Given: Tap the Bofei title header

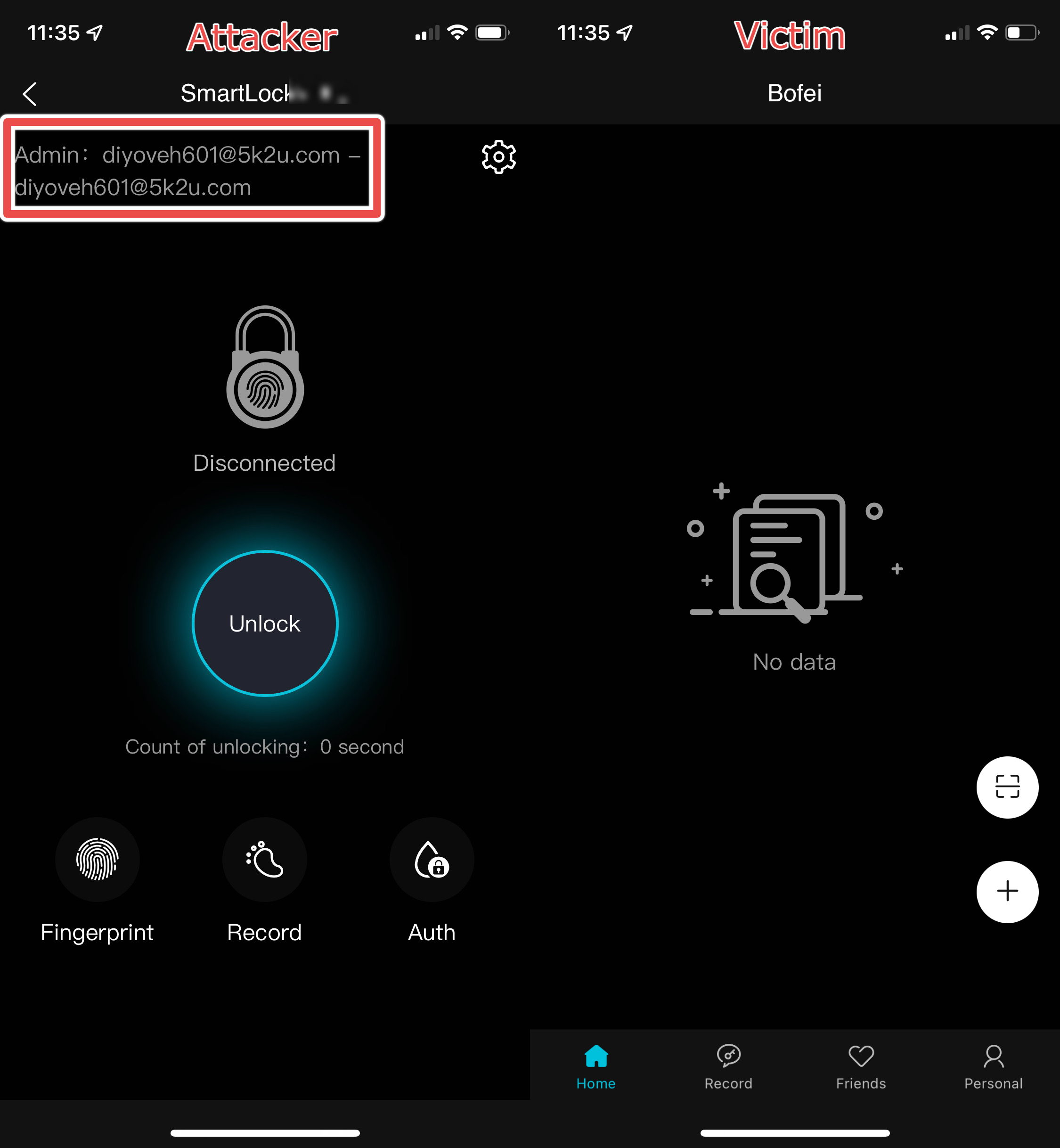Looking at the screenshot, I should click(x=794, y=93).
